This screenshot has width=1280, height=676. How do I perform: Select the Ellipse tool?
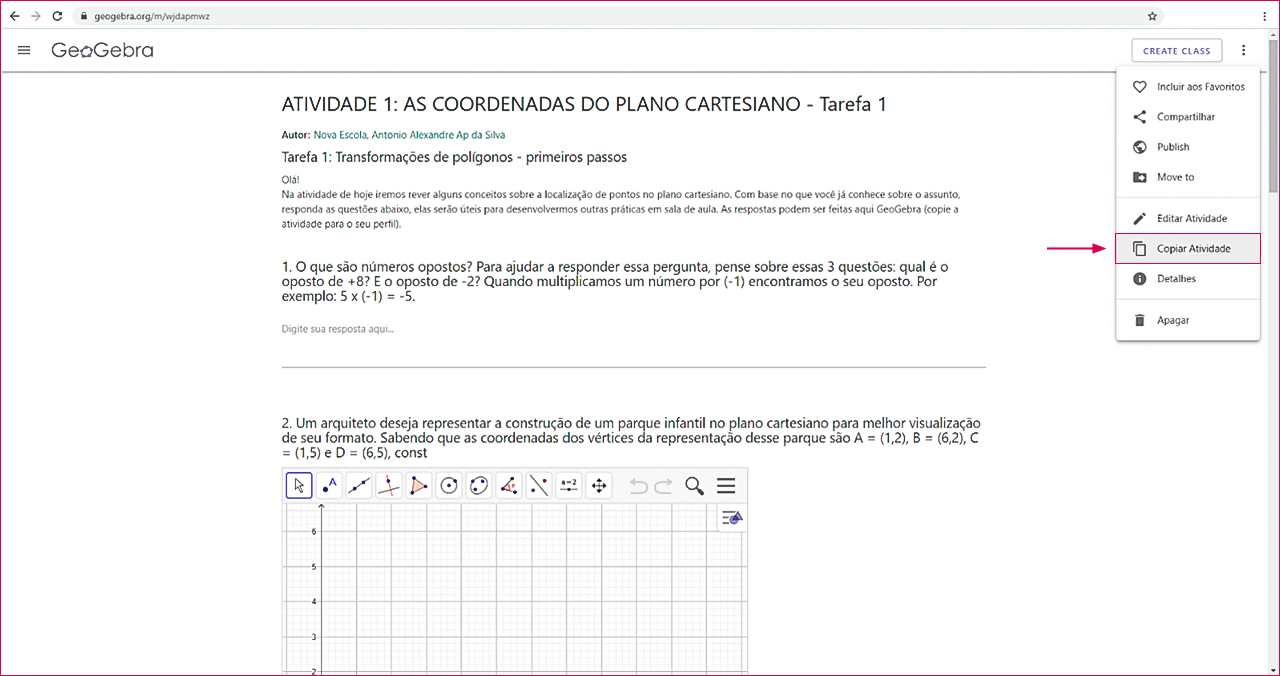click(x=479, y=486)
